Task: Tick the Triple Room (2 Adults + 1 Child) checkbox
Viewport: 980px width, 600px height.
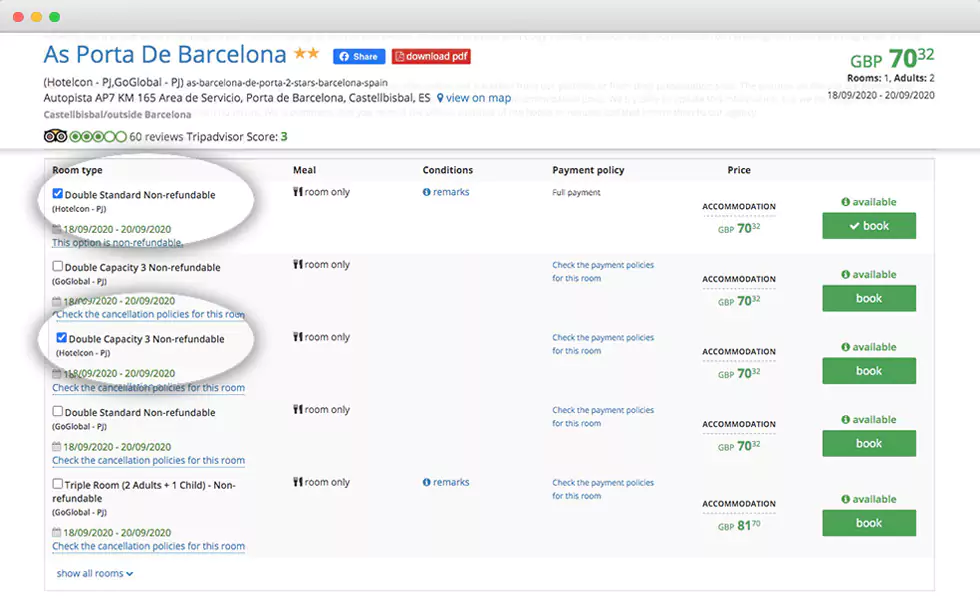Action: point(58,484)
